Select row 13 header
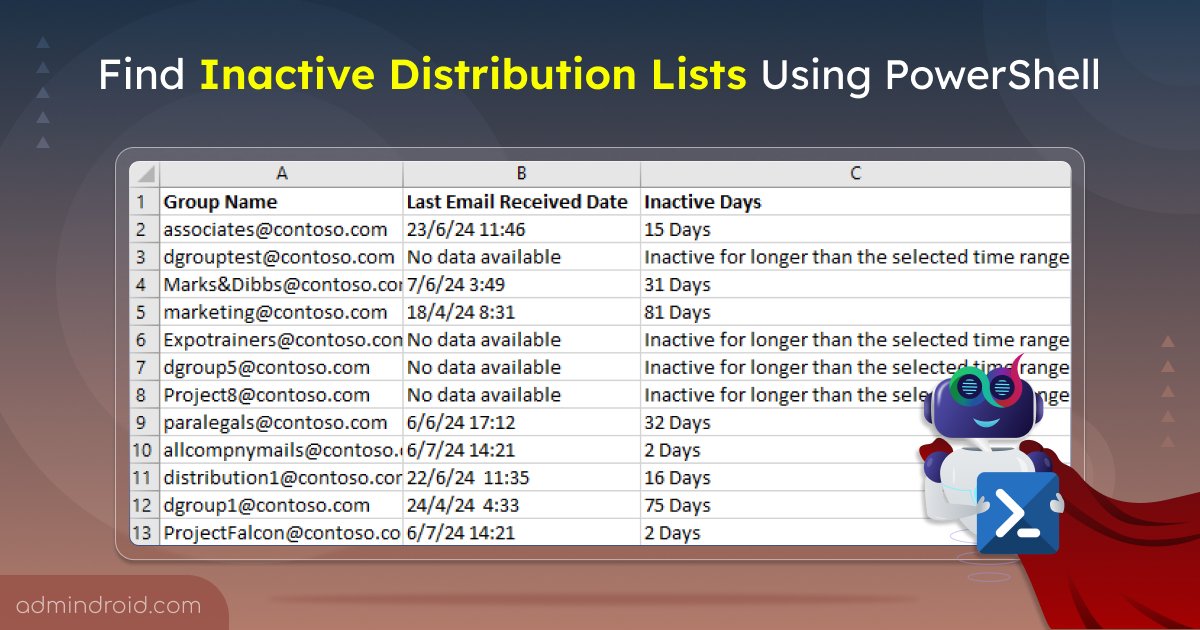The image size is (1200, 630). coord(144,532)
